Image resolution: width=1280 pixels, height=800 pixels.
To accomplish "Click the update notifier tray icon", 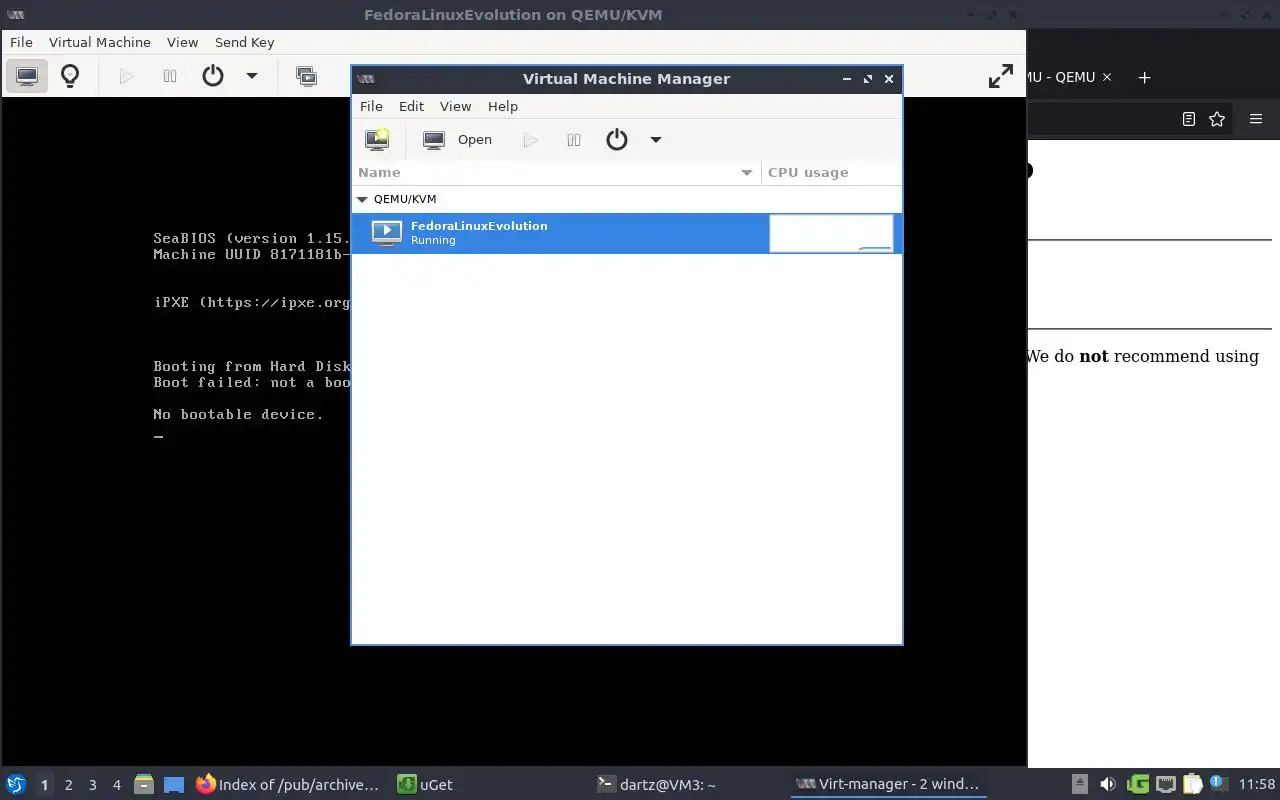I will (x=1218, y=784).
